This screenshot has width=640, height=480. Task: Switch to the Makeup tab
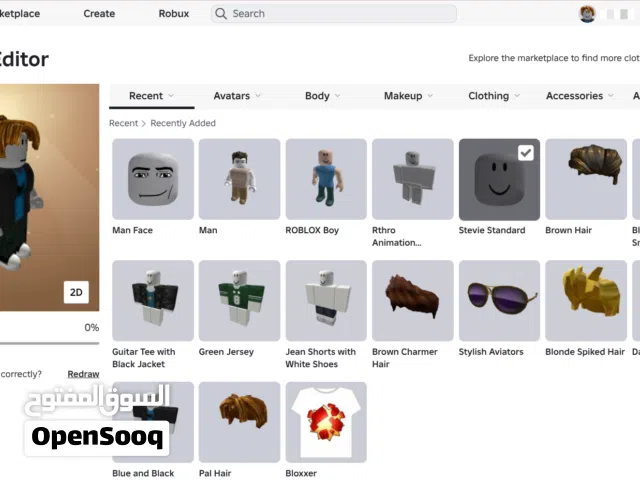pos(408,96)
